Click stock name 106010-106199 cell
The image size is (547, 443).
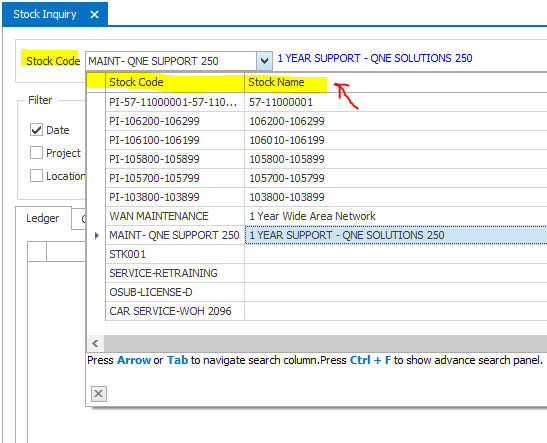[x=396, y=140]
